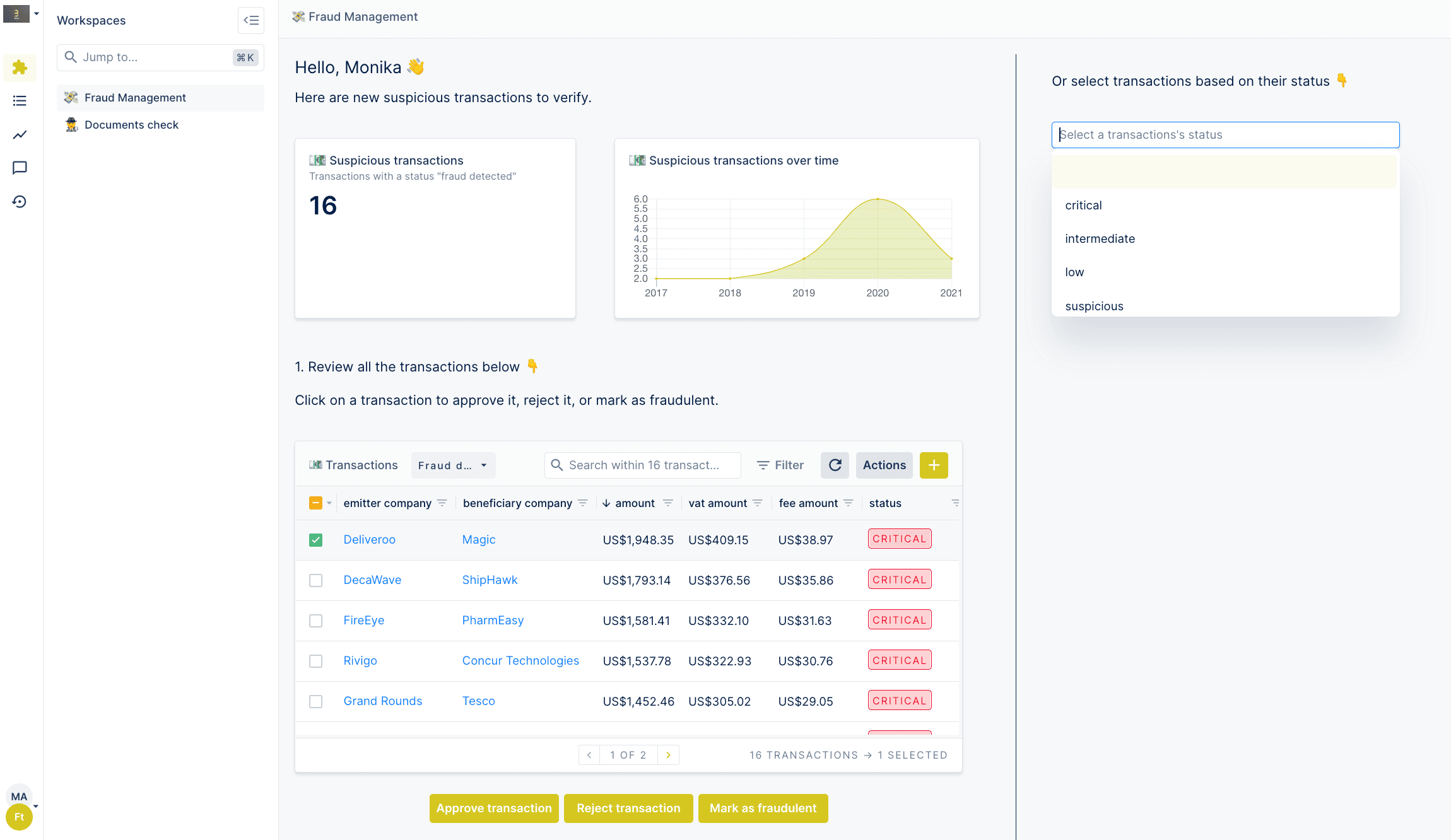The width and height of the screenshot is (1451, 840).
Task: Expand the Fraud d... segment dropdown
Action: coord(453,465)
